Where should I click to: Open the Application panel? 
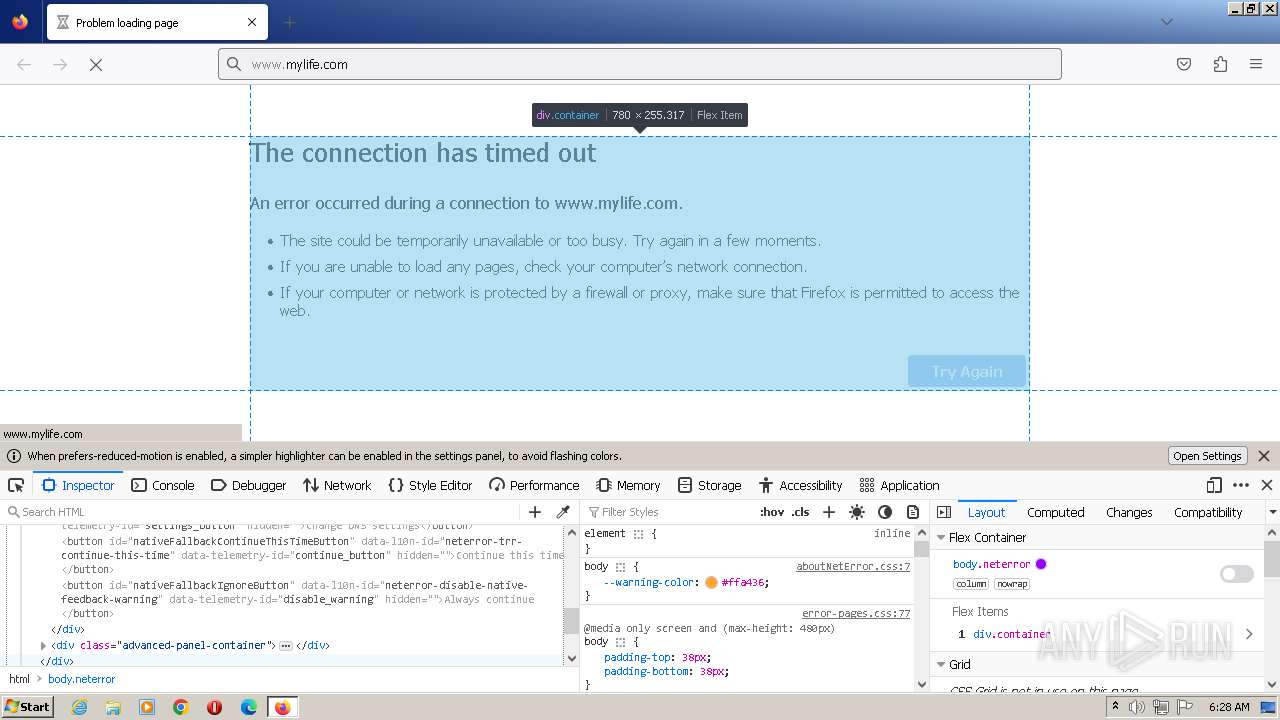coord(899,485)
